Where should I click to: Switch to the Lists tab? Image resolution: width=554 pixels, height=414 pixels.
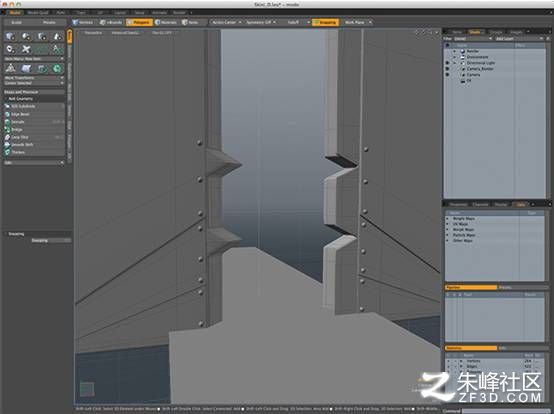[x=520, y=205]
